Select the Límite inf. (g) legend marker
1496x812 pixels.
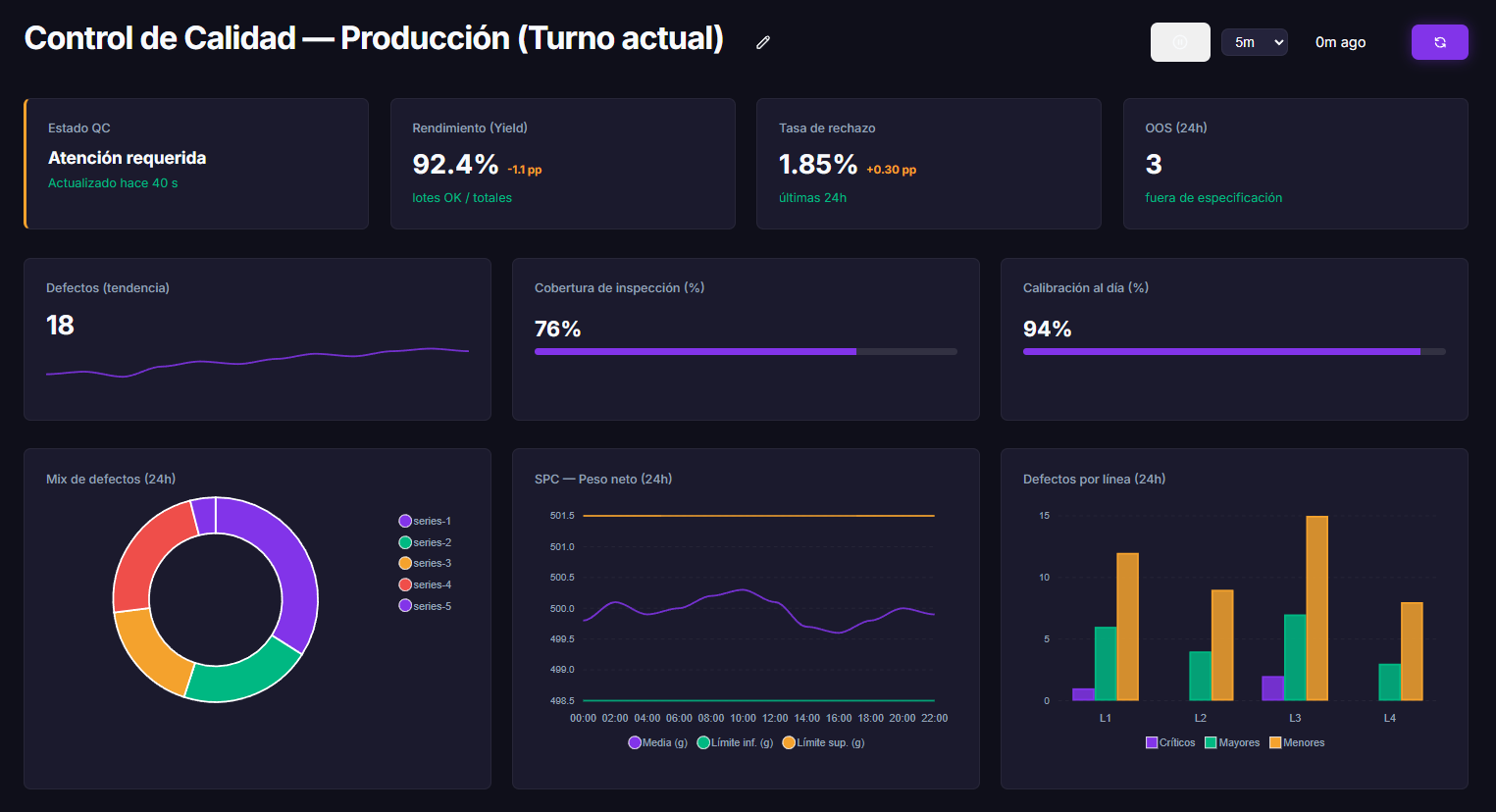coord(702,742)
